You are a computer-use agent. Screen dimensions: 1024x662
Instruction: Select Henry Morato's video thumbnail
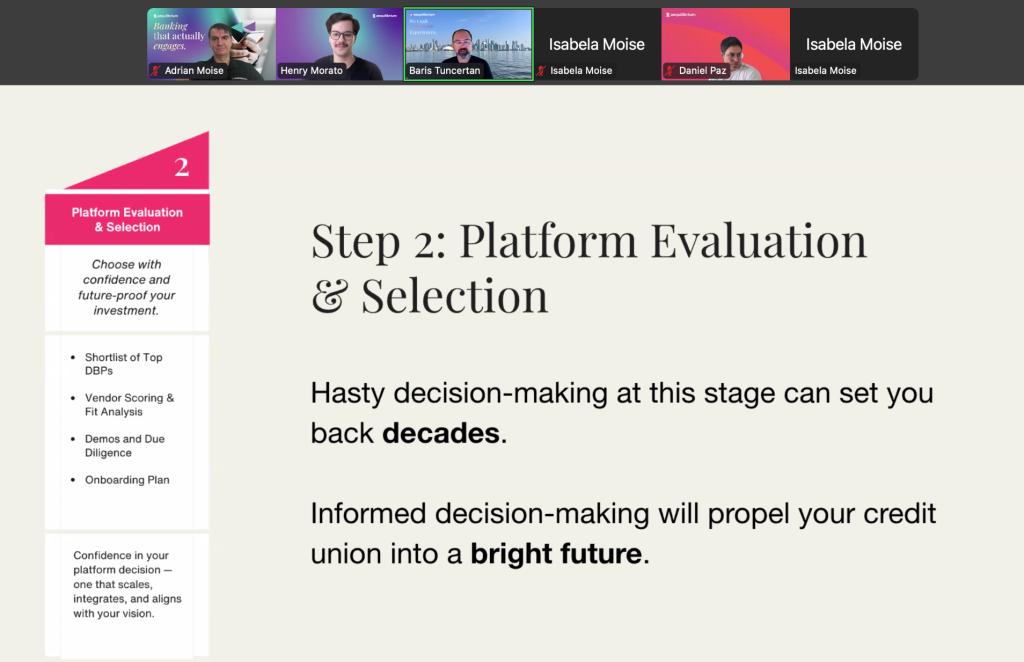point(340,40)
